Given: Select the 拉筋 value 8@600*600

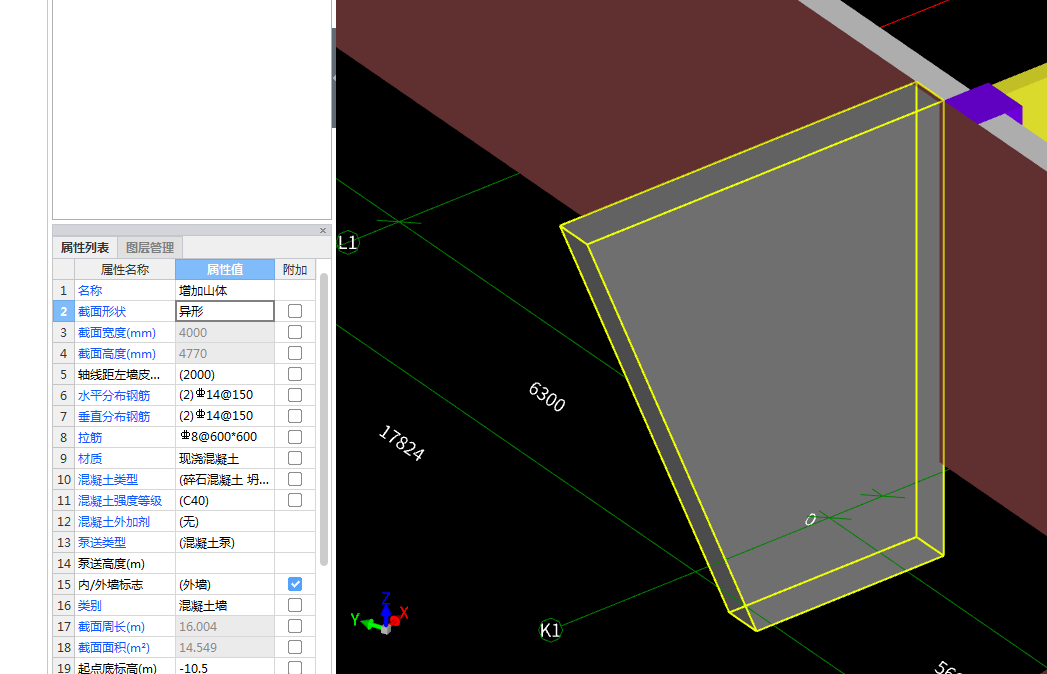Looking at the screenshot, I should click(x=225, y=438).
